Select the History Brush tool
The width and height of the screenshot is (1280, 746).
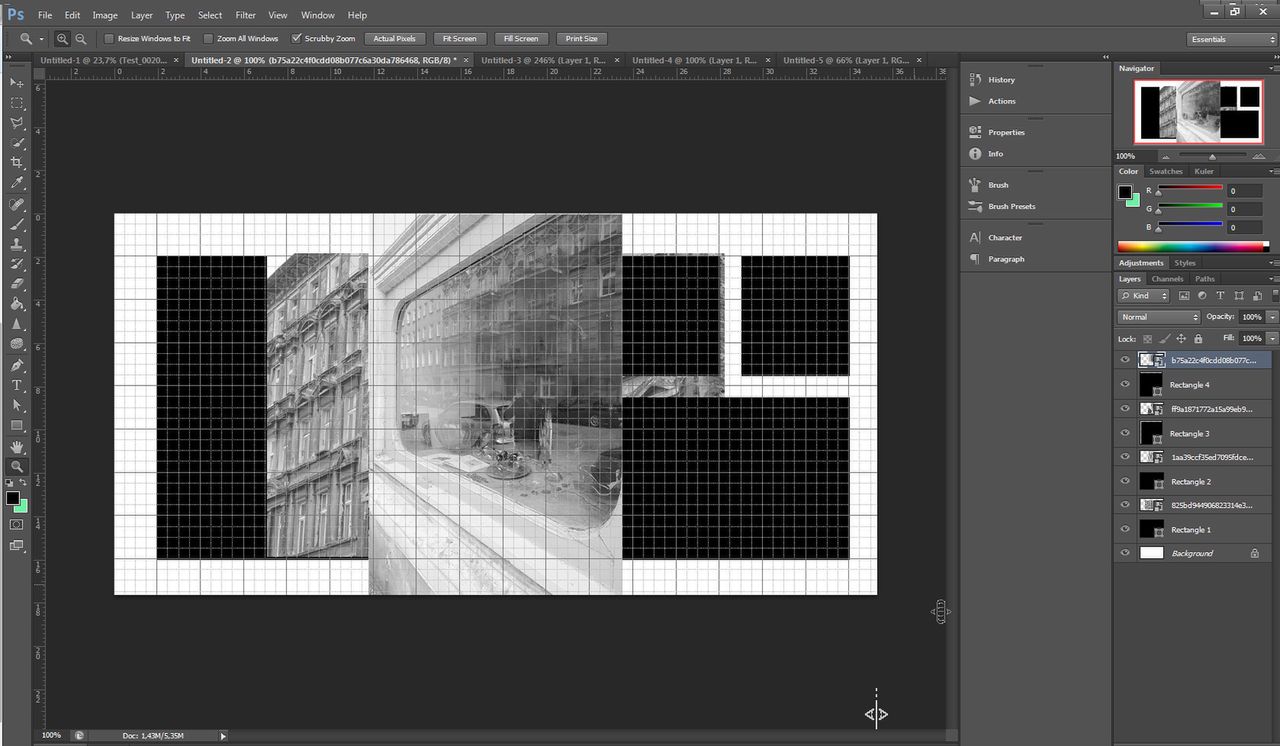17,264
